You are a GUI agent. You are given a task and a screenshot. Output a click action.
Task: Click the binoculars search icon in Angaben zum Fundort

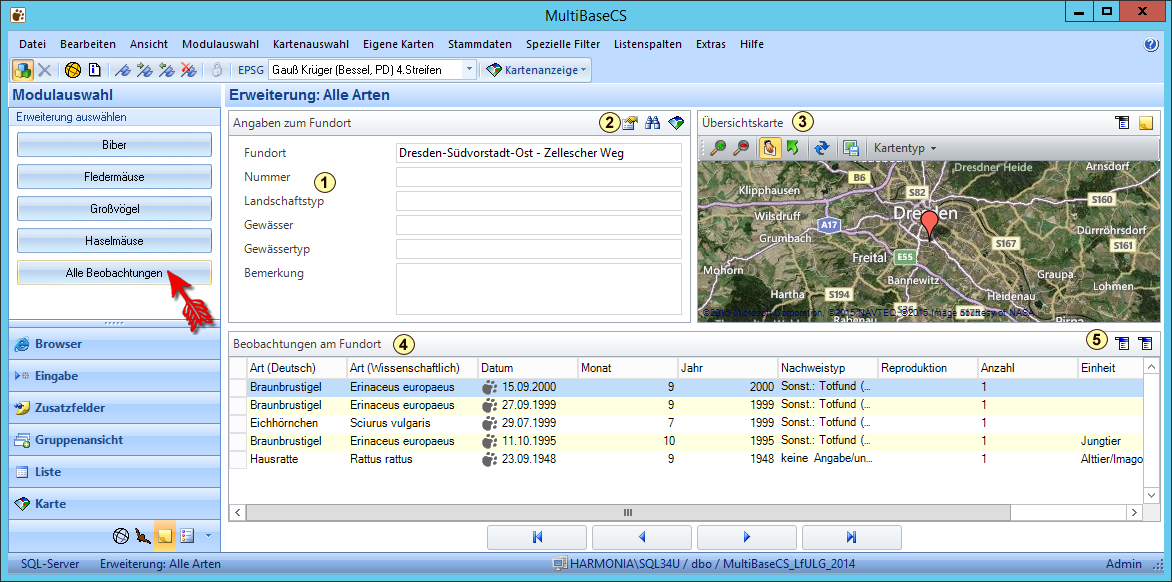(653, 123)
